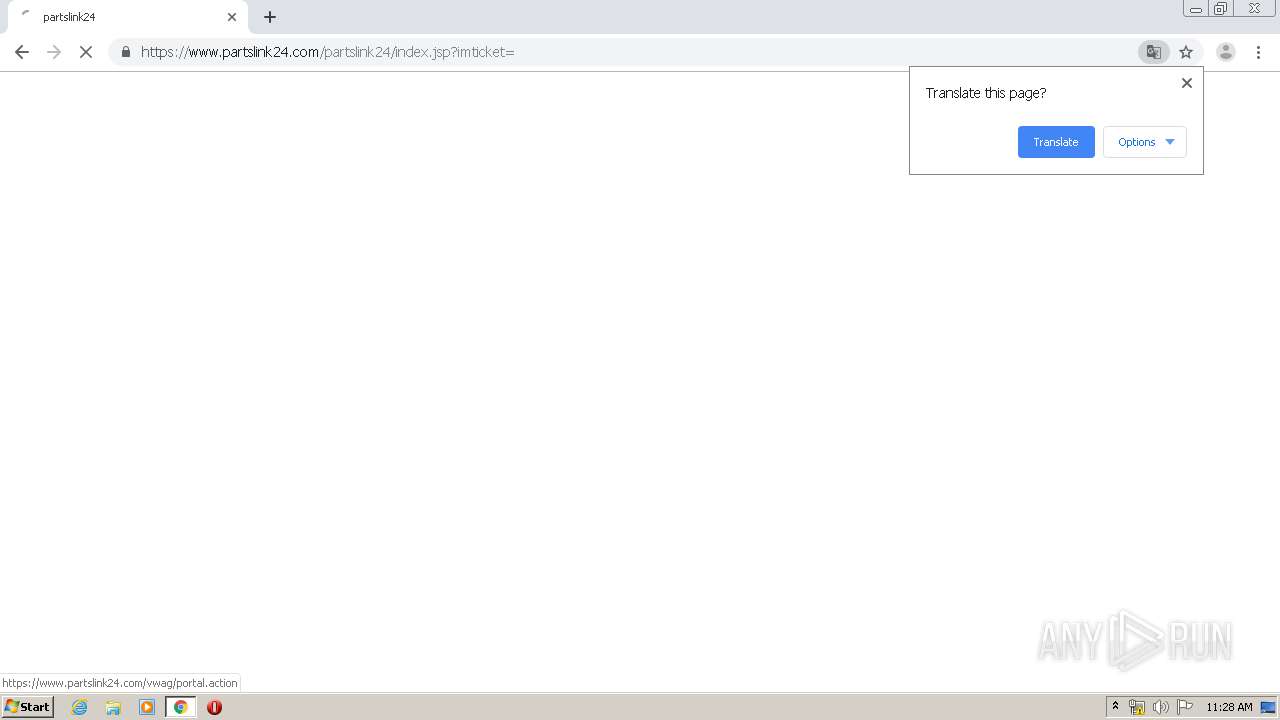Open the Action Center flag icon

(x=1185, y=707)
